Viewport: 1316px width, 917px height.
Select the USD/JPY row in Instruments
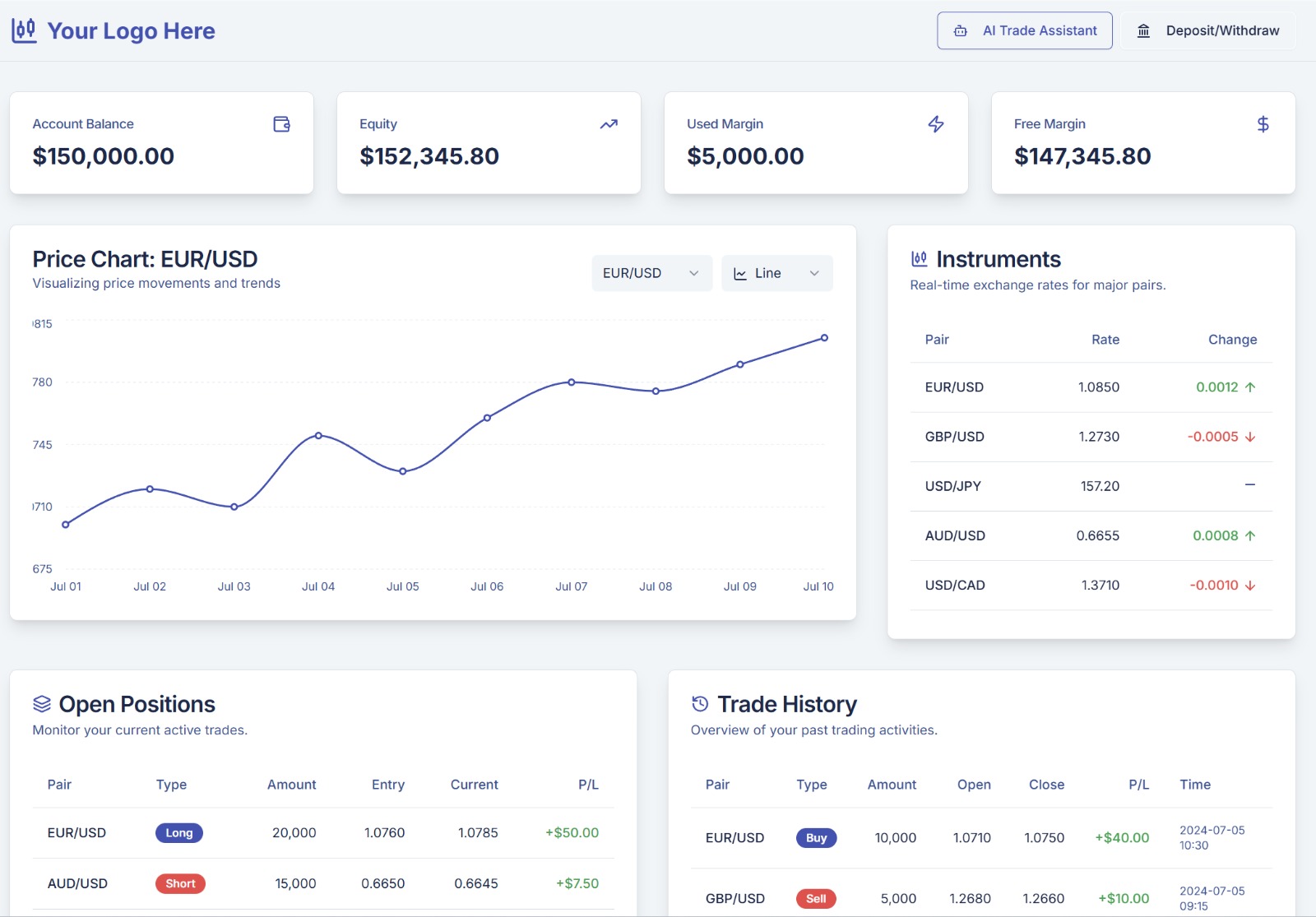pos(1091,486)
